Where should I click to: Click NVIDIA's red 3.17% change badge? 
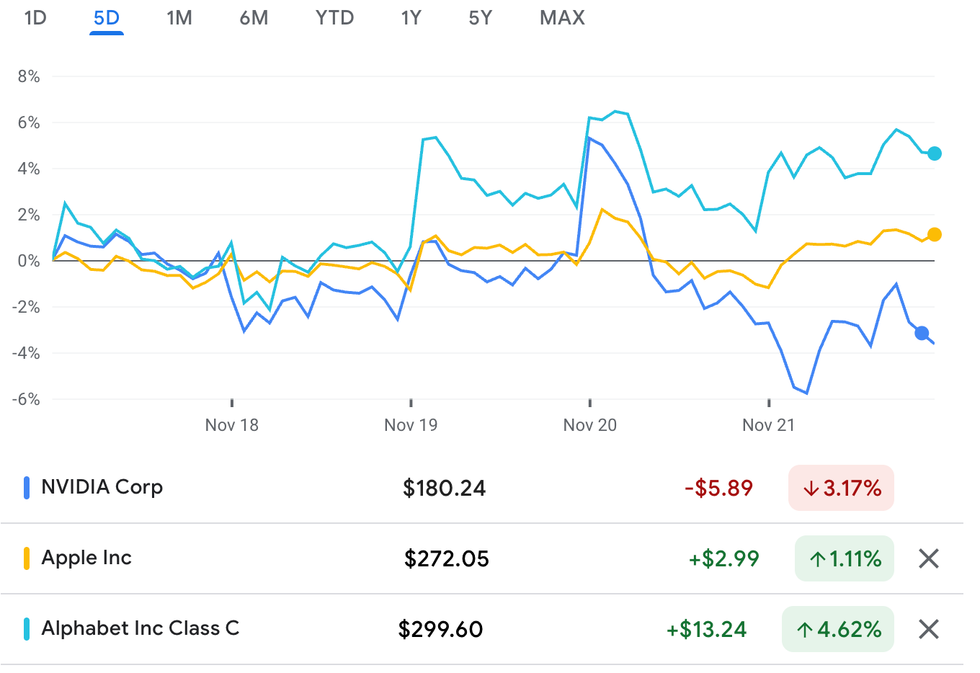(x=840, y=489)
